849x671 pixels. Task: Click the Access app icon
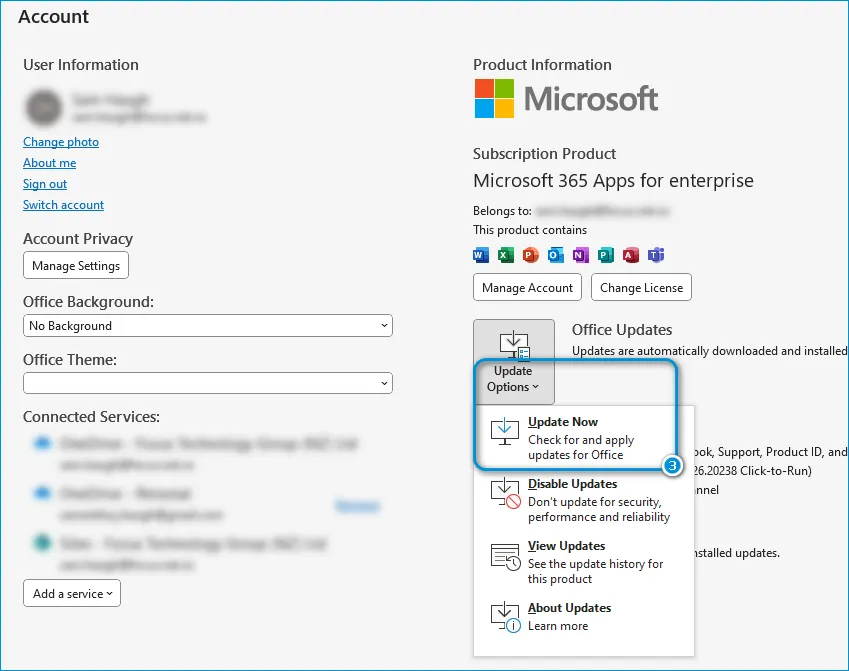point(631,255)
